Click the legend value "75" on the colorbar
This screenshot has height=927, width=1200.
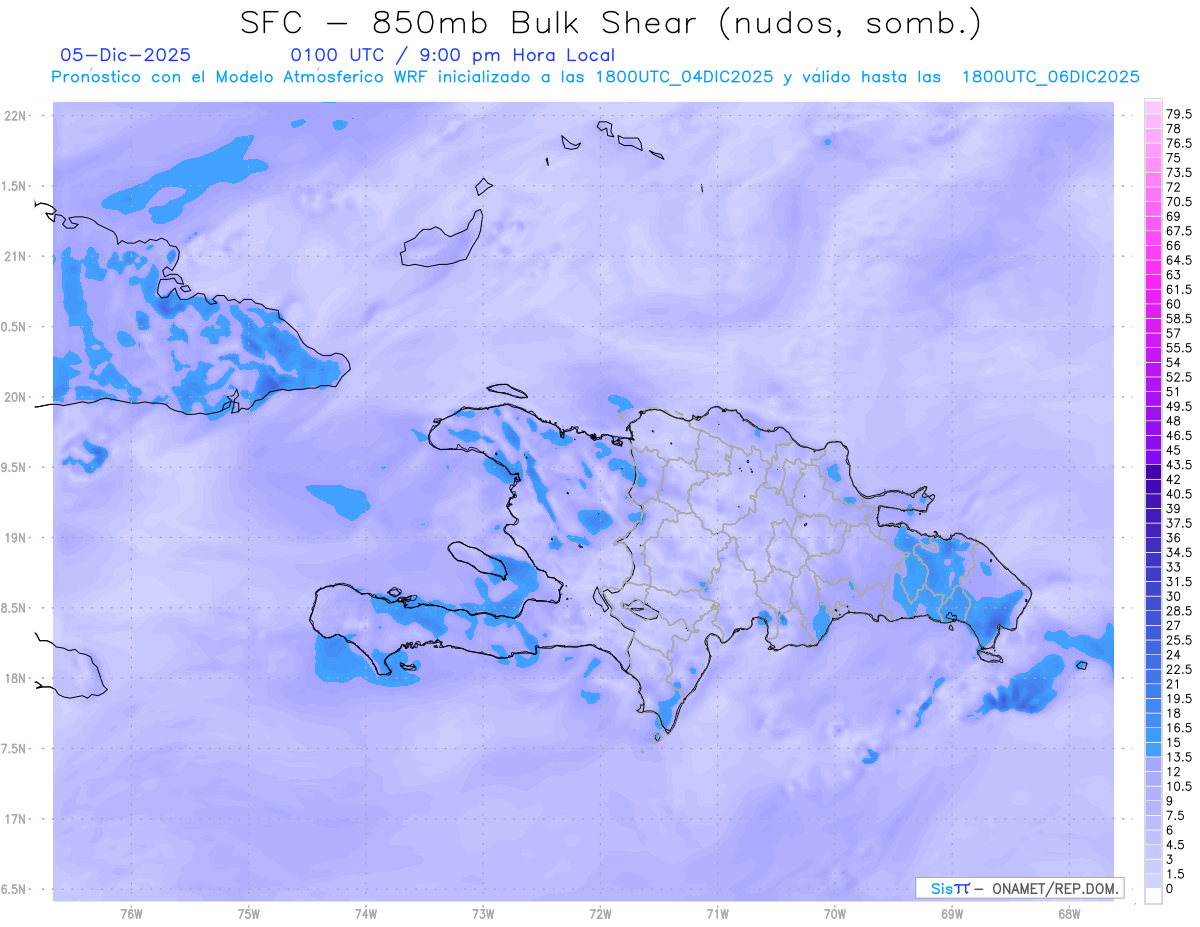point(1173,158)
